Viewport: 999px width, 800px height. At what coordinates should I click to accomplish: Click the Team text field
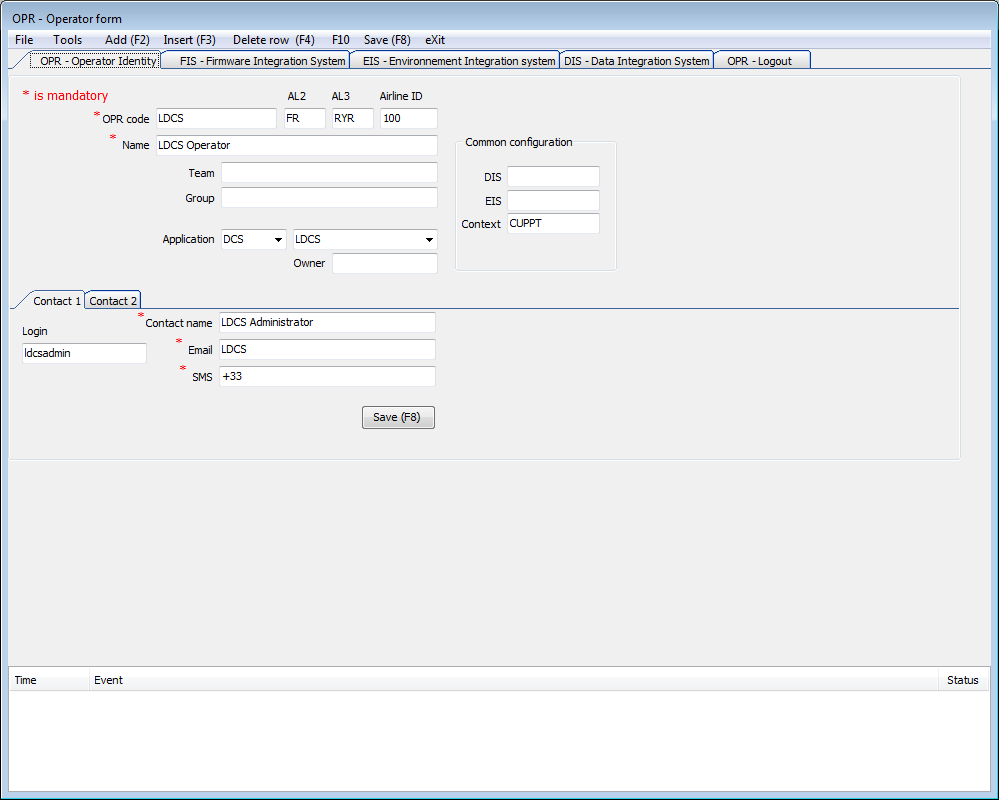328,173
